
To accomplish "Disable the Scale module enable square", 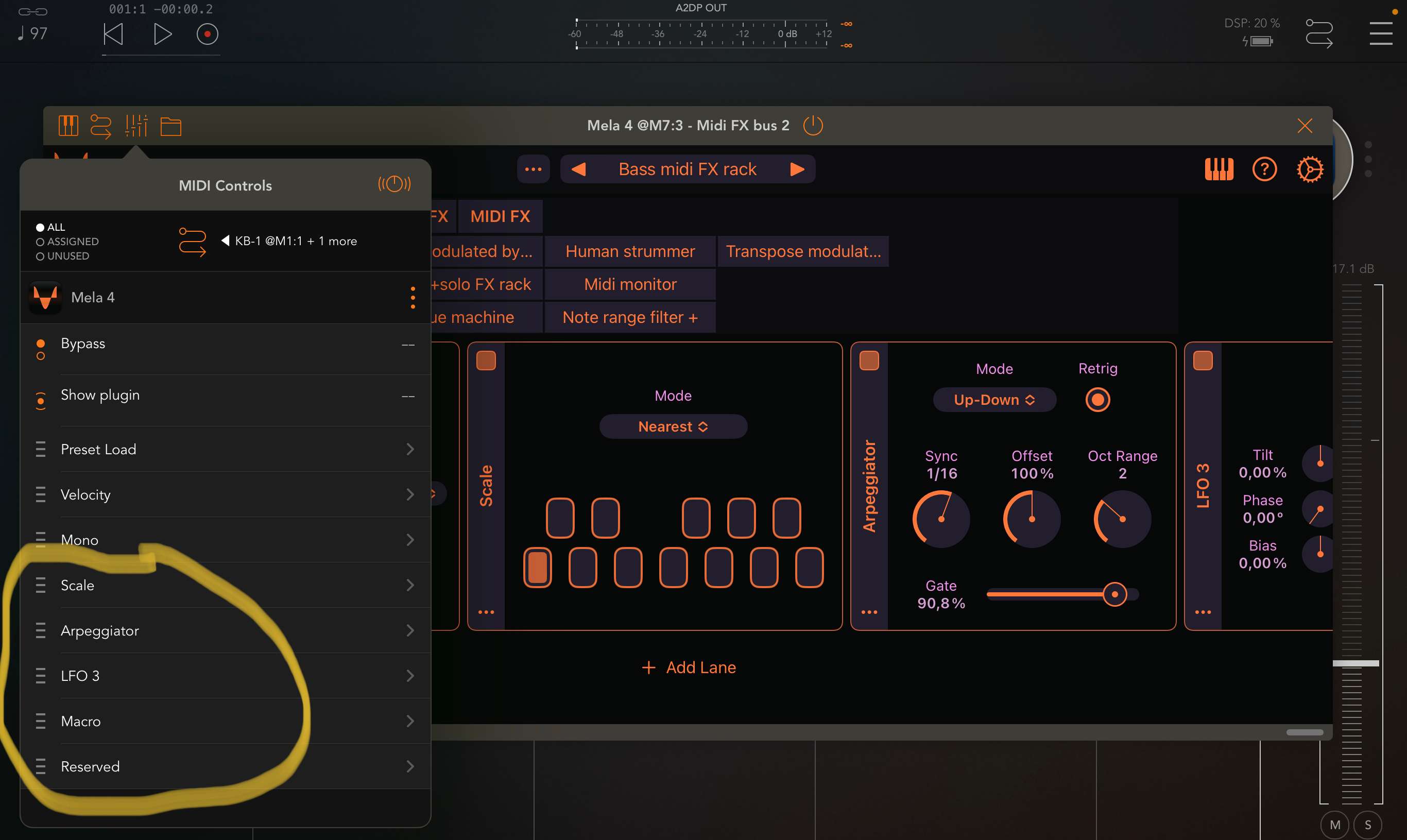I will 486,361.
